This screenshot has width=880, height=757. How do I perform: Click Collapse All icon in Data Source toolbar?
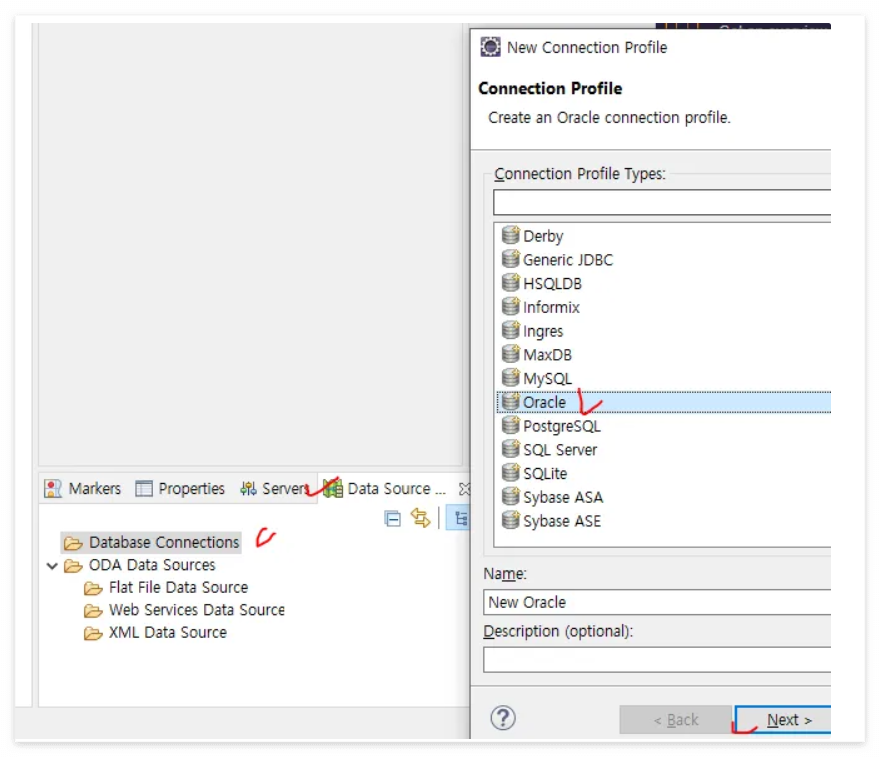pos(392,519)
